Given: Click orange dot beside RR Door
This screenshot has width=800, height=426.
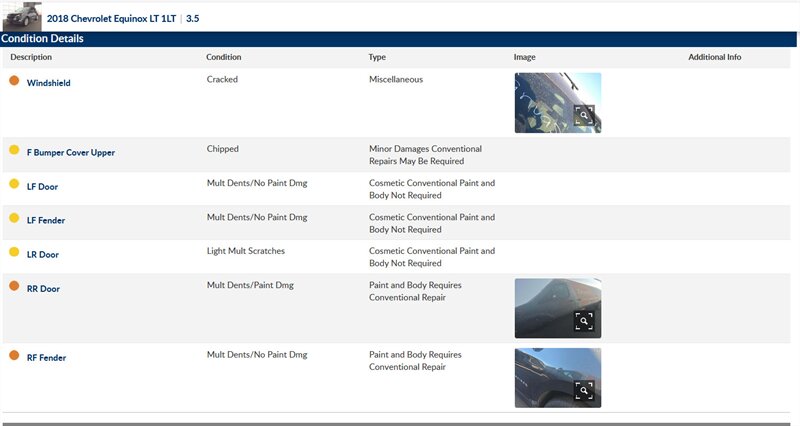Looking at the screenshot, I should coord(14,286).
